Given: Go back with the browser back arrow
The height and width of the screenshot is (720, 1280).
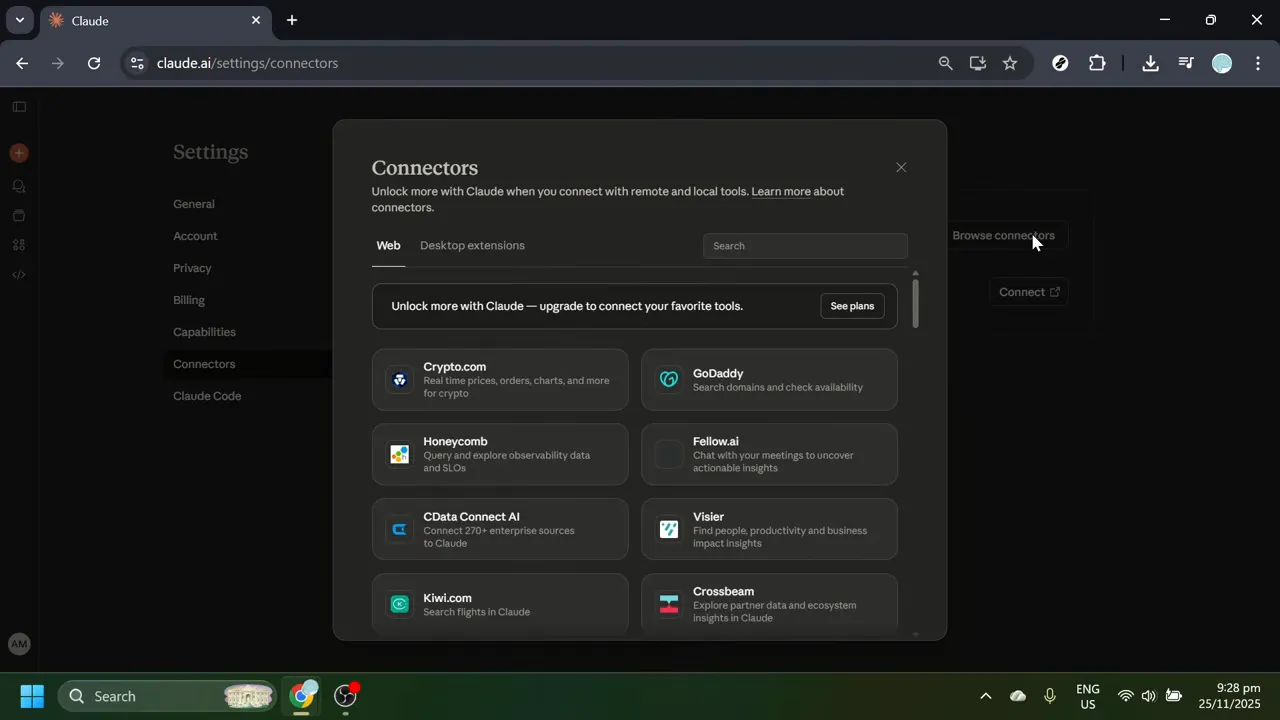Looking at the screenshot, I should point(22,63).
